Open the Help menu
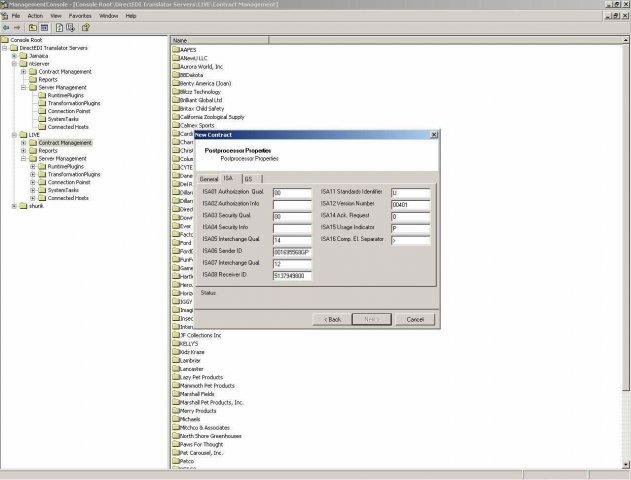 point(131,16)
